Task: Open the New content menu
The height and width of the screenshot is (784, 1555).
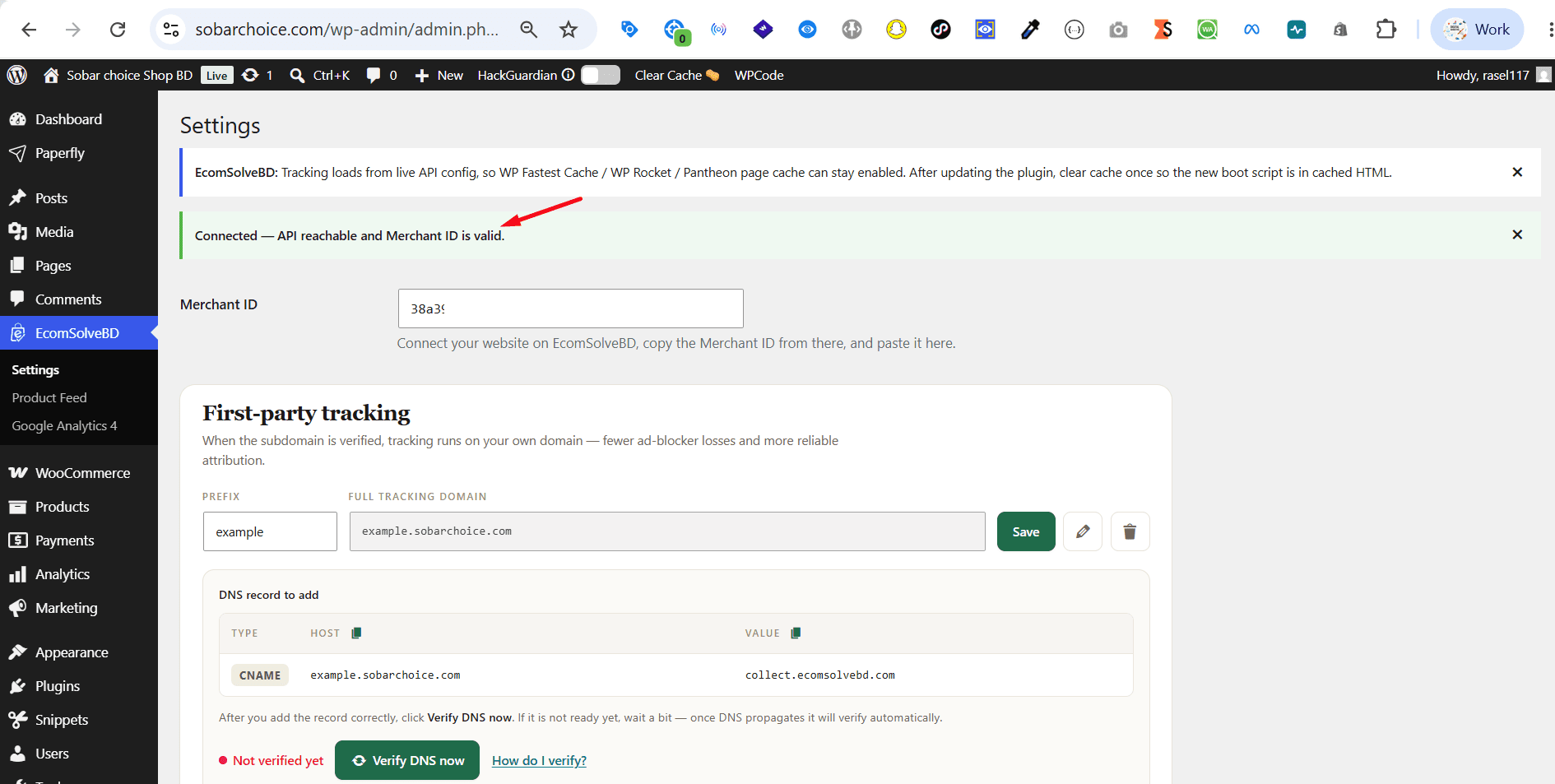Action: 439,75
